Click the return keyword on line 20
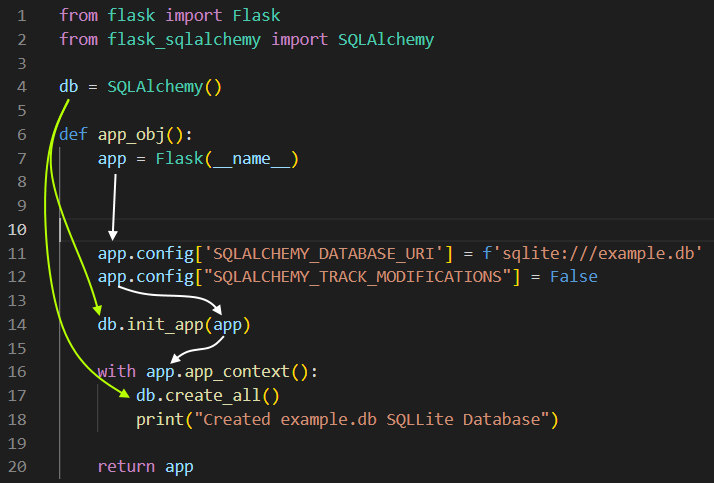This screenshot has width=714, height=483. 126,467
